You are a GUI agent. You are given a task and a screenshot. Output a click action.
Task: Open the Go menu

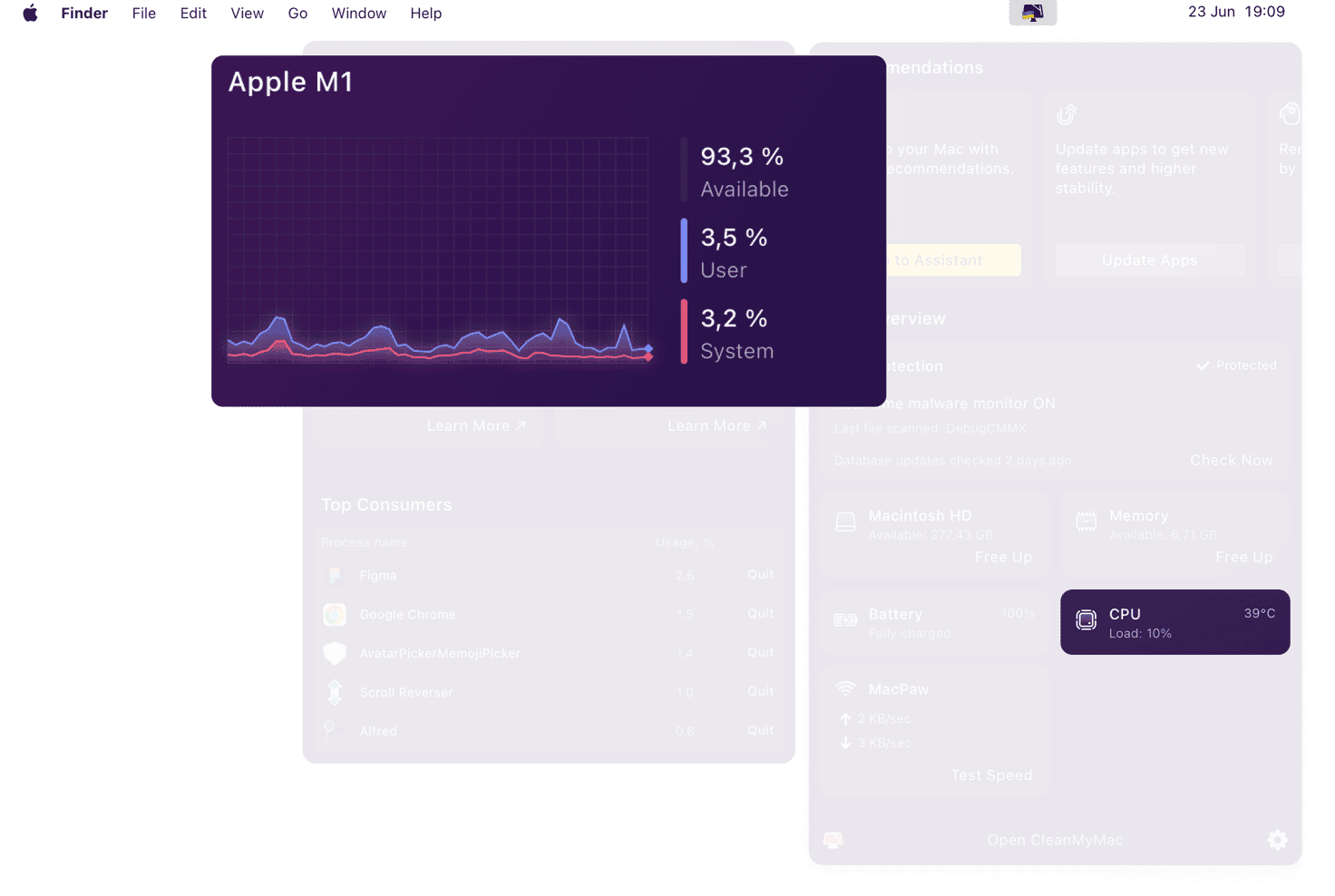[x=297, y=13]
